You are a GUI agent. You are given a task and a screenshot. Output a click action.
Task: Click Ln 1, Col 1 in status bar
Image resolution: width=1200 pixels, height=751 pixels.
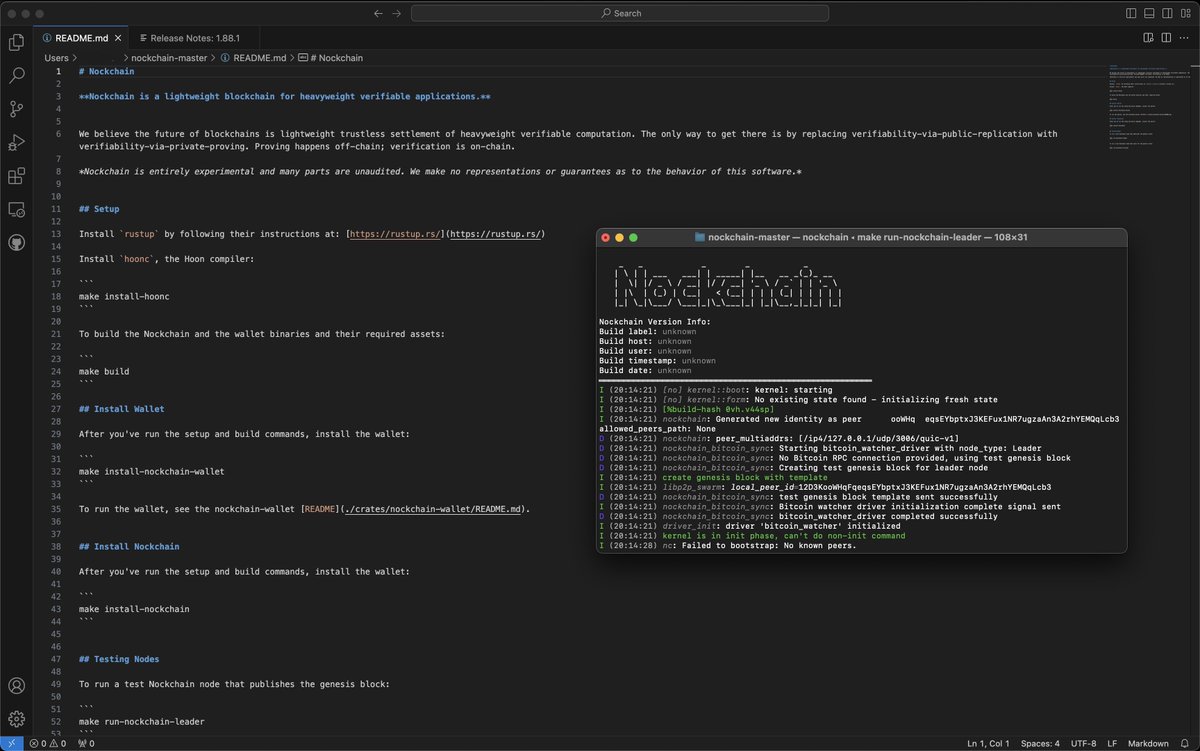(990, 743)
